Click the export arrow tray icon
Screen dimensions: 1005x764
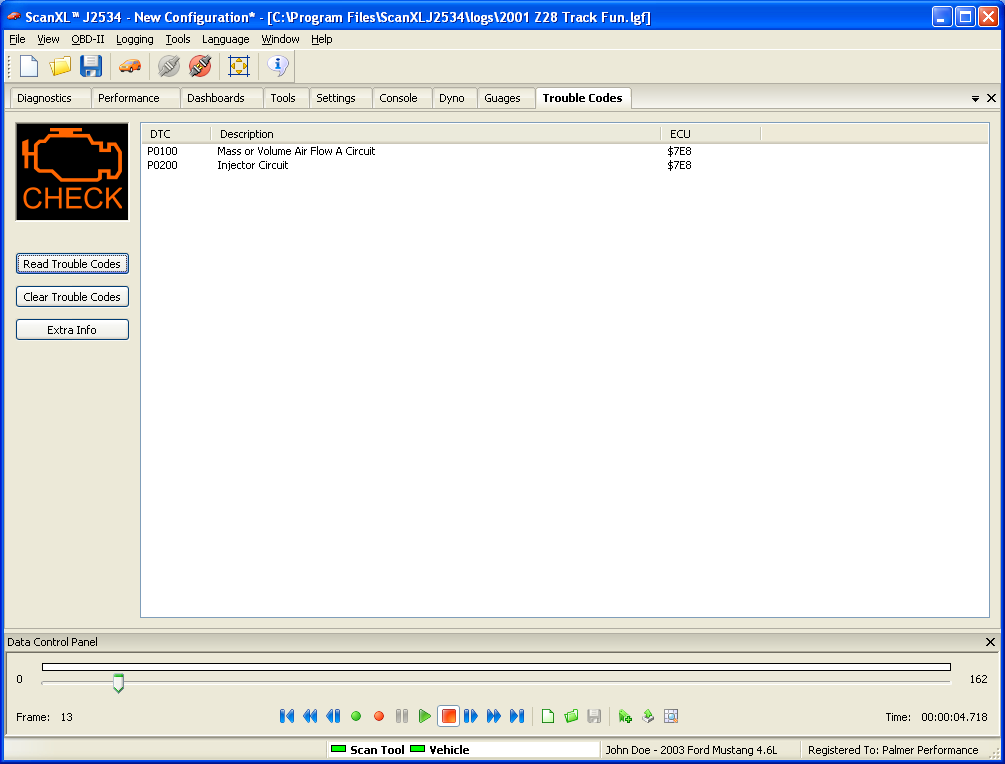click(x=648, y=716)
